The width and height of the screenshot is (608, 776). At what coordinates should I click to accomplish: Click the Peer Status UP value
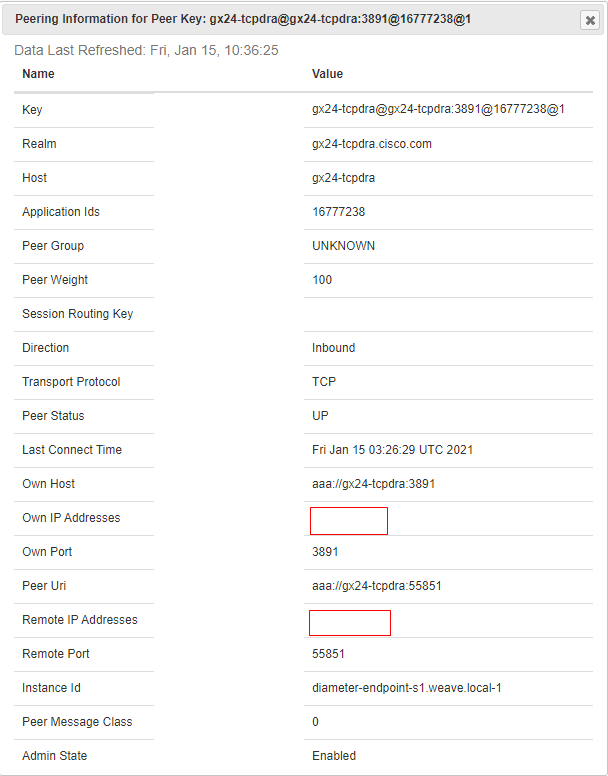click(x=320, y=416)
